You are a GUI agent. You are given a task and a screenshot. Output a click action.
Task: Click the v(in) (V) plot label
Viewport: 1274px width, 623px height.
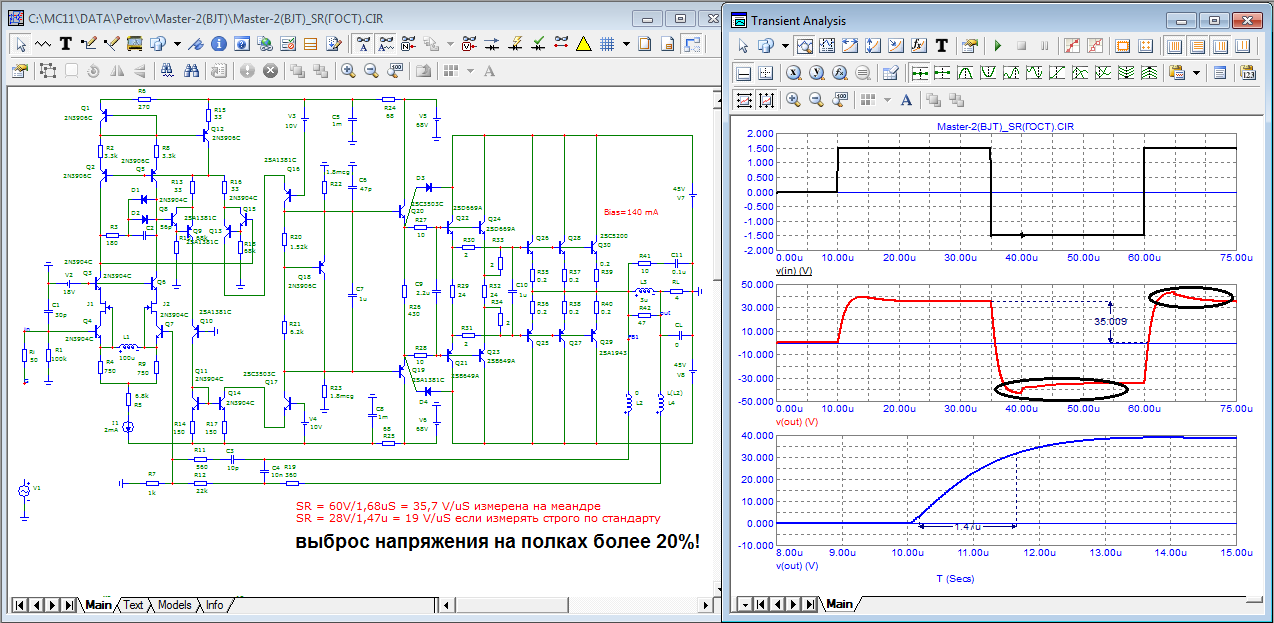click(x=794, y=271)
